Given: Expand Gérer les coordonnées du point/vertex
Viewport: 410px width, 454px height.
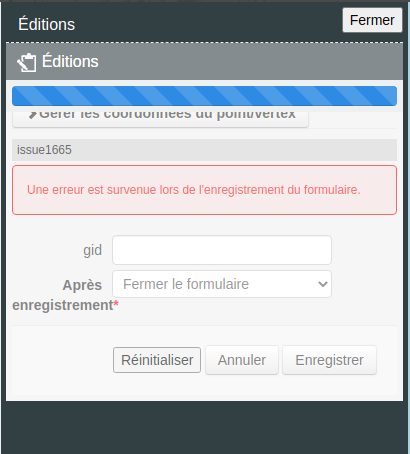Looking at the screenshot, I should pyautogui.click(x=160, y=119).
